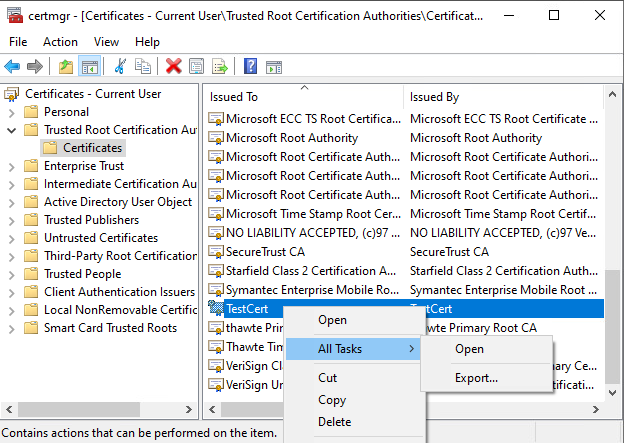Choose Delete in context menu
Viewport: 624px width, 443px height.
[355, 422]
